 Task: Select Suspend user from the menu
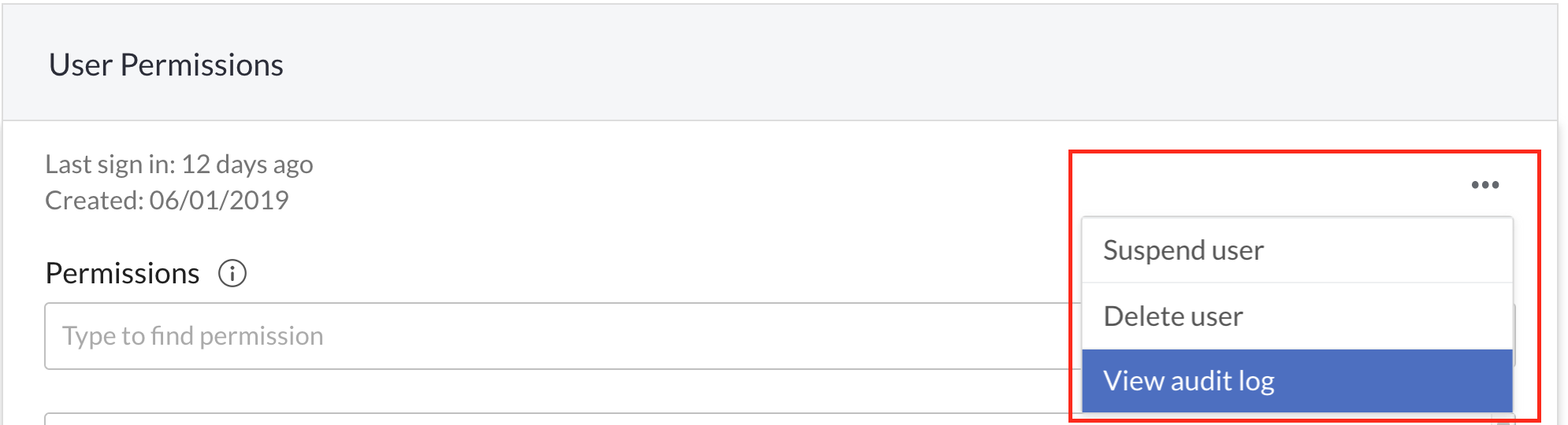pyautogui.click(x=1297, y=250)
